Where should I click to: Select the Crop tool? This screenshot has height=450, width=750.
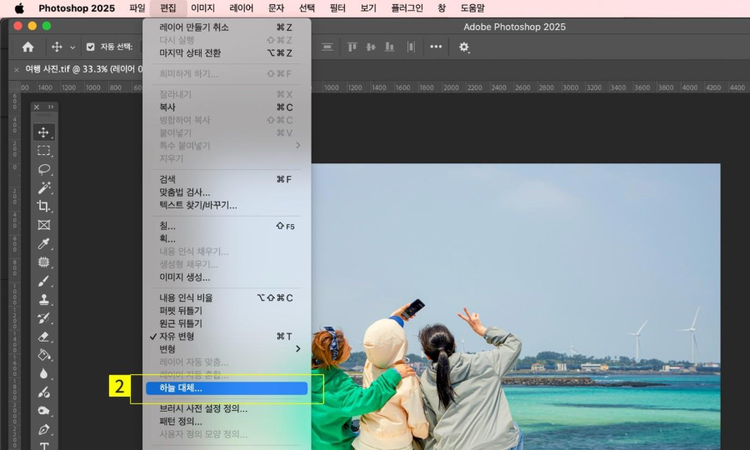[x=44, y=206]
